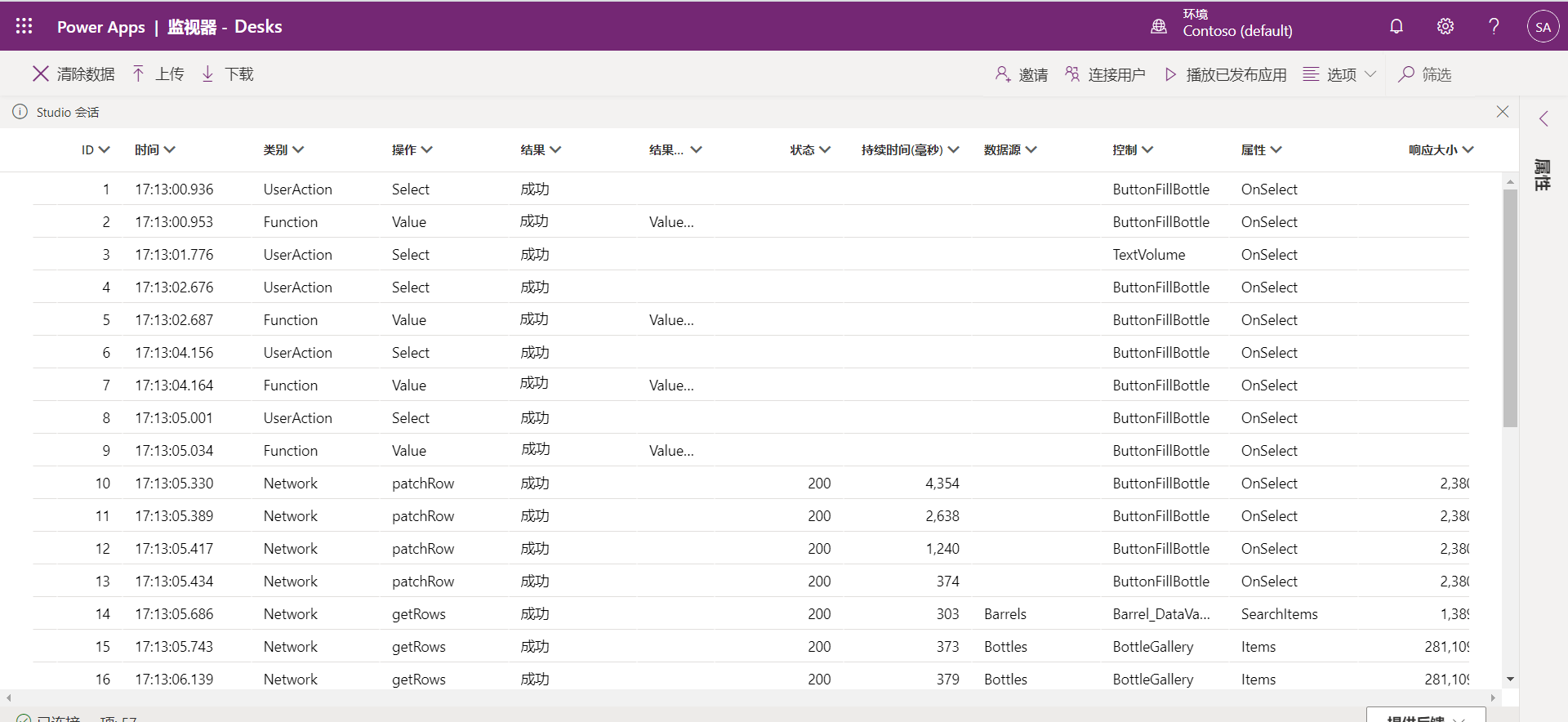Click the 清除数据 X icon
The width and height of the screenshot is (1568, 722).
[41, 74]
